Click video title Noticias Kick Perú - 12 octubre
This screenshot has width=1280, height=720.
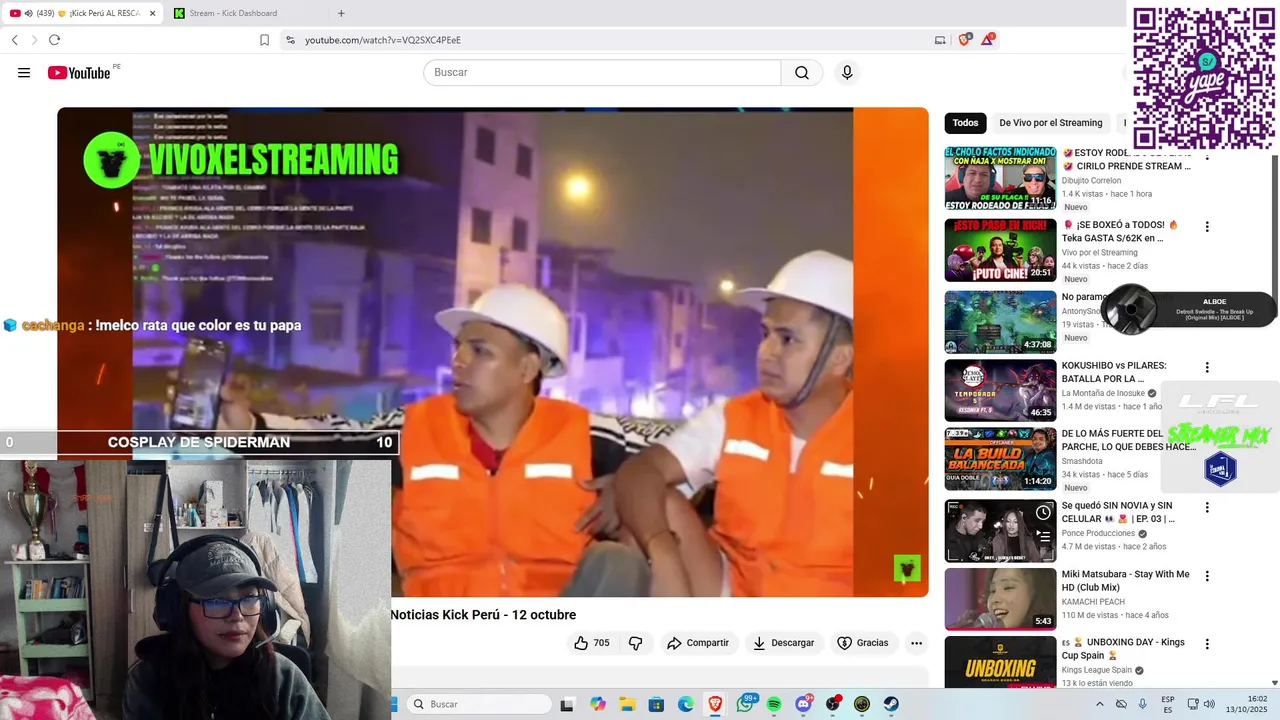(x=483, y=615)
